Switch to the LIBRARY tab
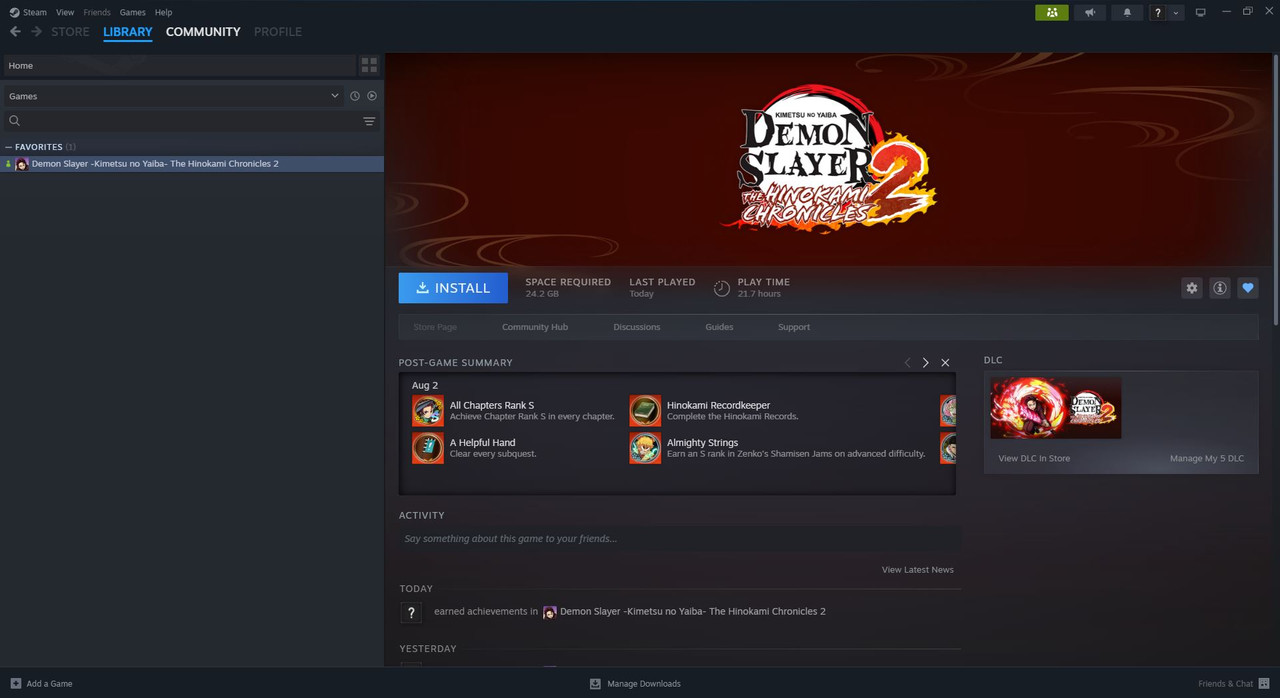1280x698 pixels. pyautogui.click(x=128, y=32)
